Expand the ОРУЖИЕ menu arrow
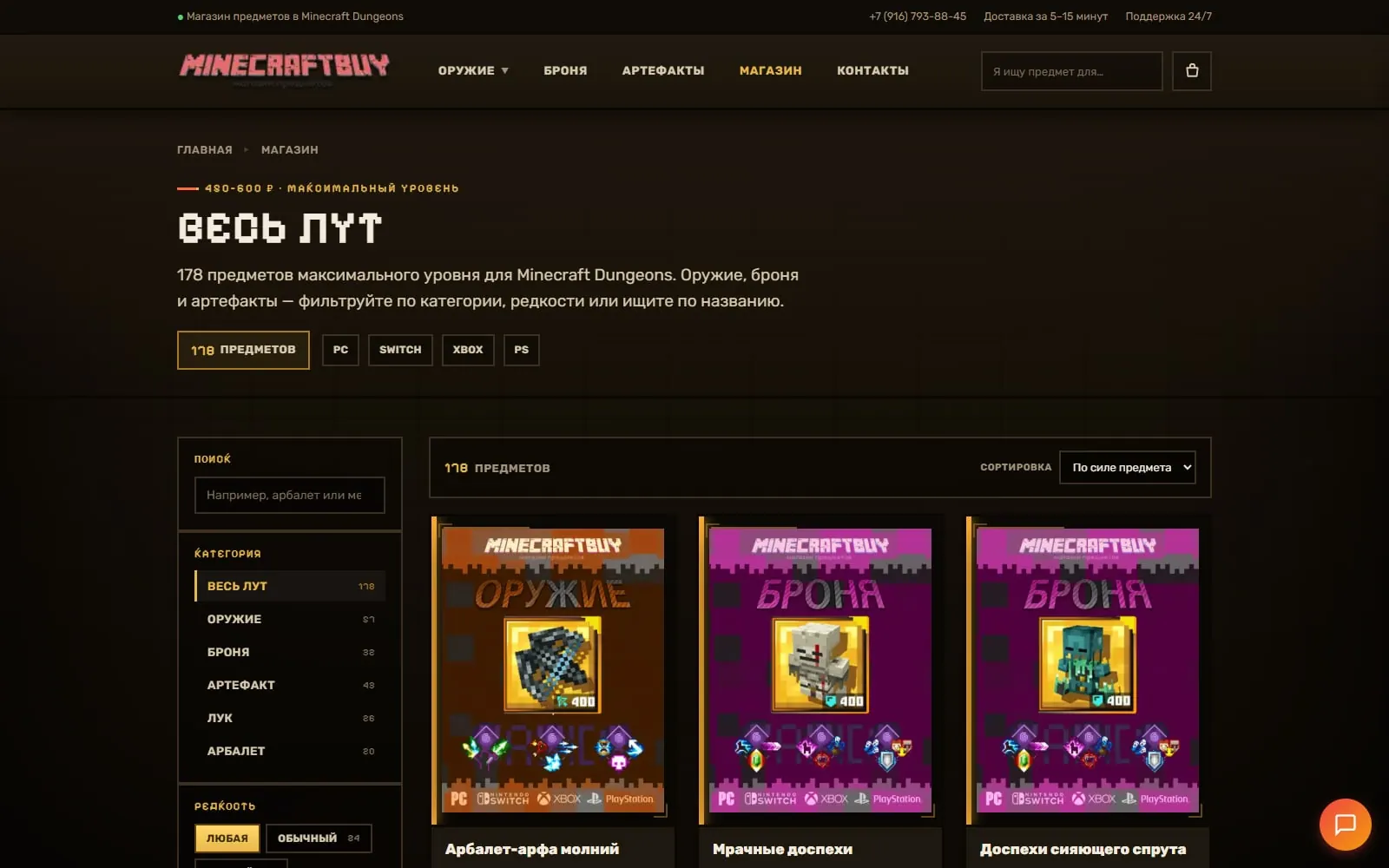Viewport: 1389px width, 868px height. click(x=504, y=71)
